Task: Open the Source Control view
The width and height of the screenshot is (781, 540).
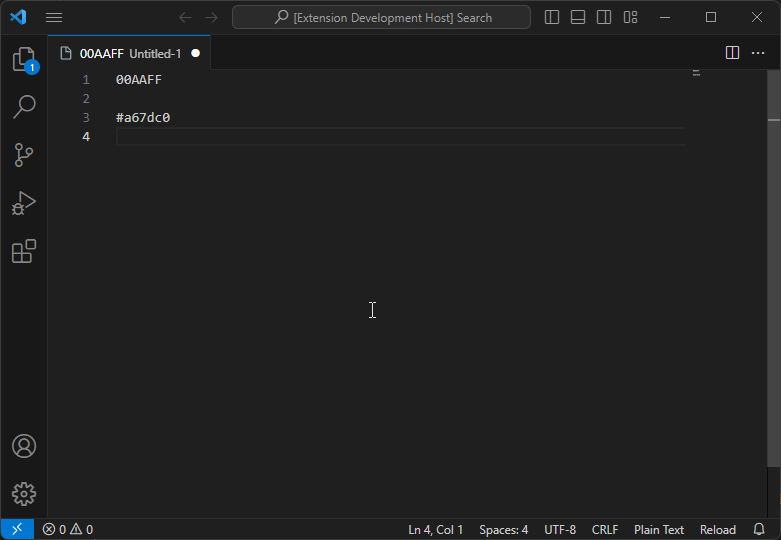Action: [x=24, y=154]
